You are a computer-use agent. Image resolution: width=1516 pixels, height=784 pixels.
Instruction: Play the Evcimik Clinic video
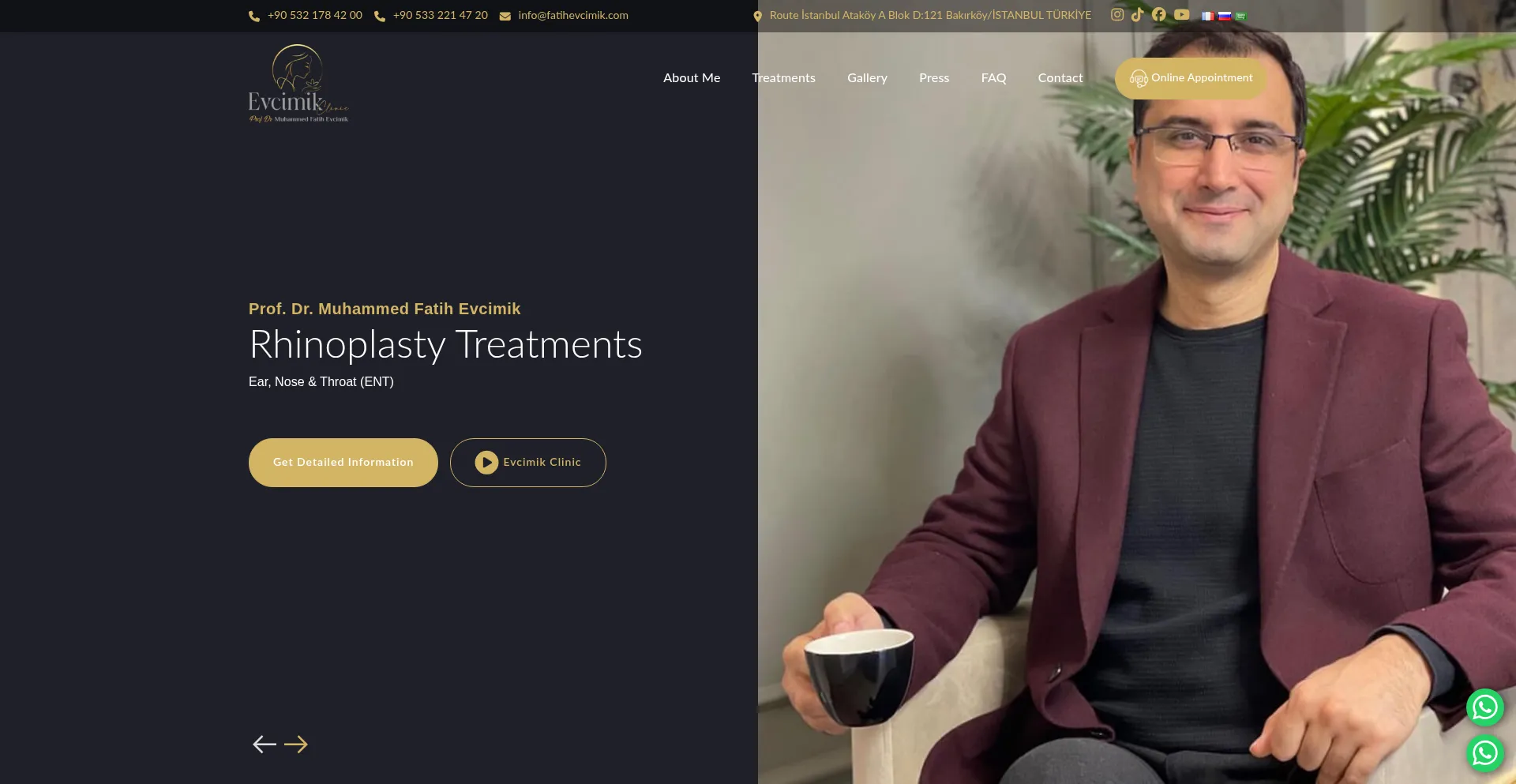528,463
